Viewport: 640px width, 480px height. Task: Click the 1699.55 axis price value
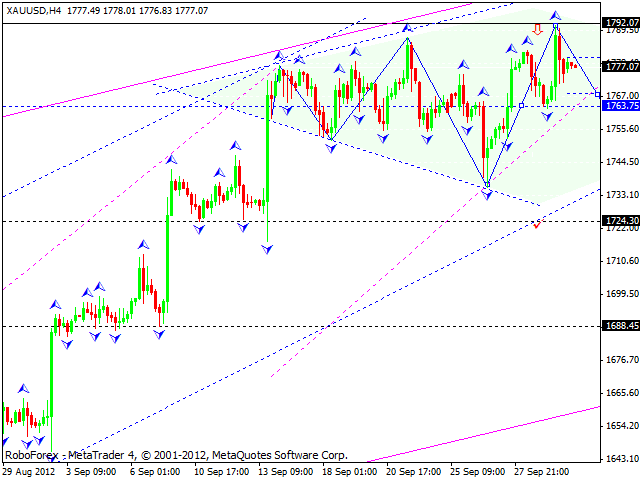pyautogui.click(x=621, y=294)
